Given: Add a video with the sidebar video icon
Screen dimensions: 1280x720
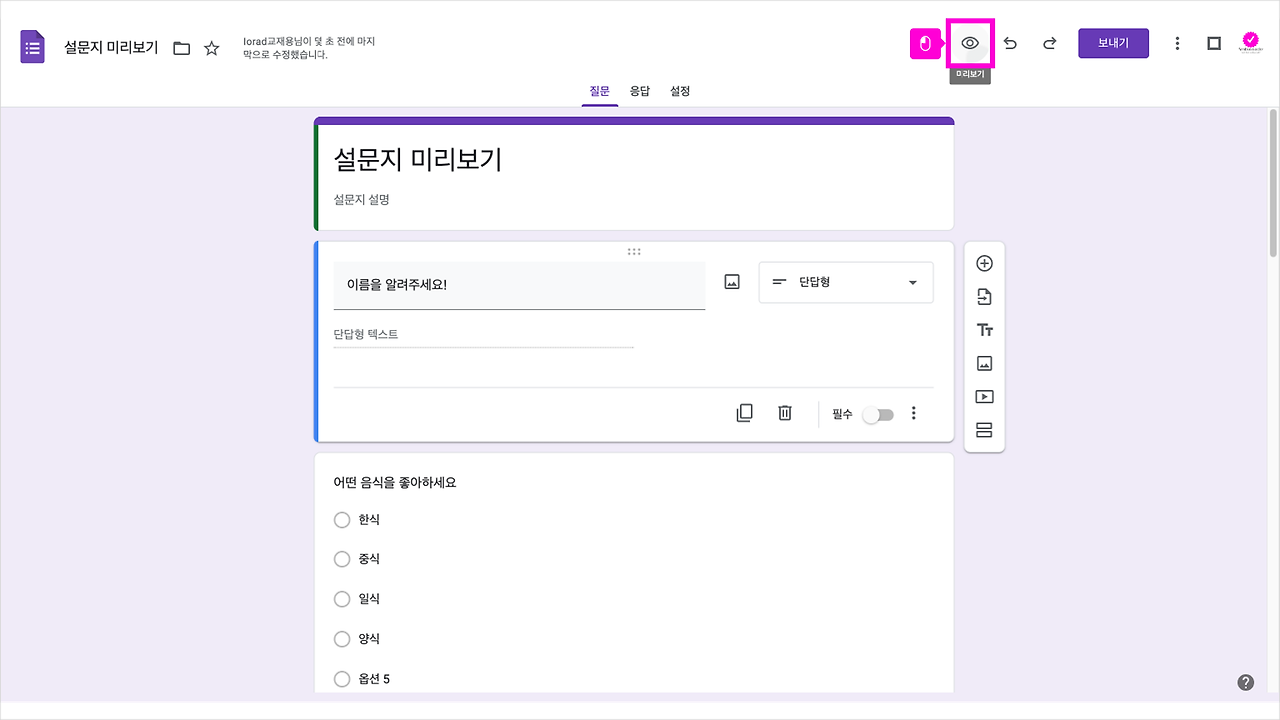Looking at the screenshot, I should tap(984, 396).
